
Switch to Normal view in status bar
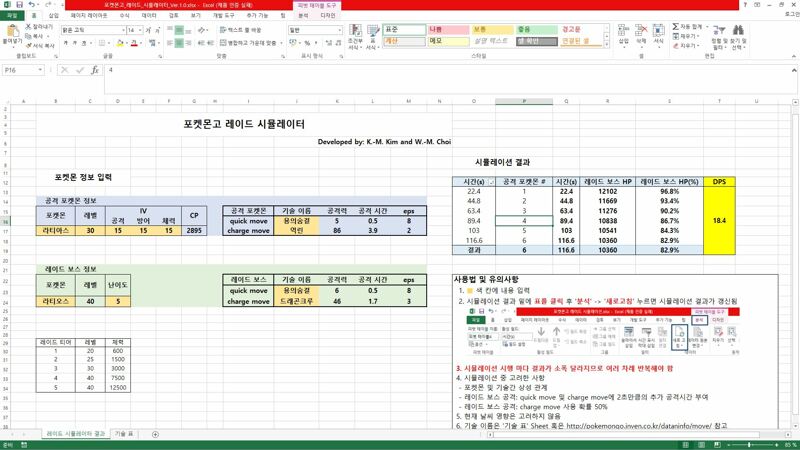[x=686, y=445]
